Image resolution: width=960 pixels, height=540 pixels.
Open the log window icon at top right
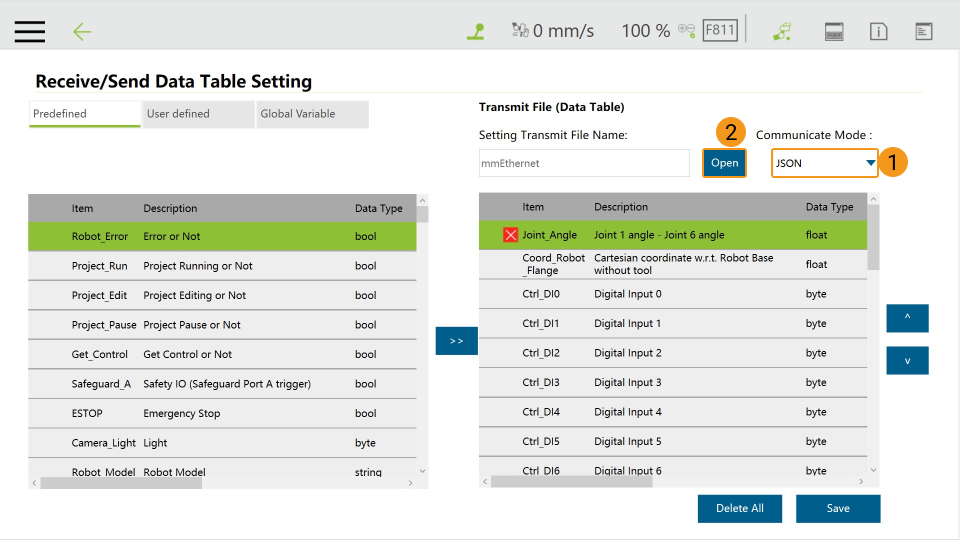tap(924, 31)
